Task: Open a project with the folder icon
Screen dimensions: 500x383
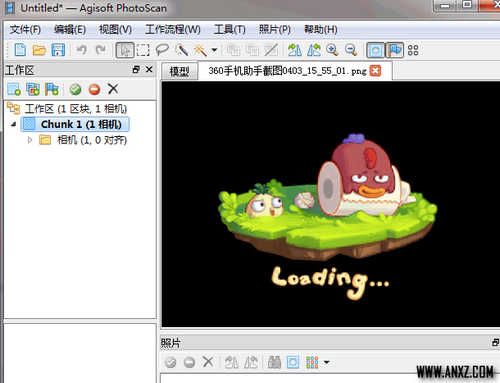Action: tap(39, 50)
